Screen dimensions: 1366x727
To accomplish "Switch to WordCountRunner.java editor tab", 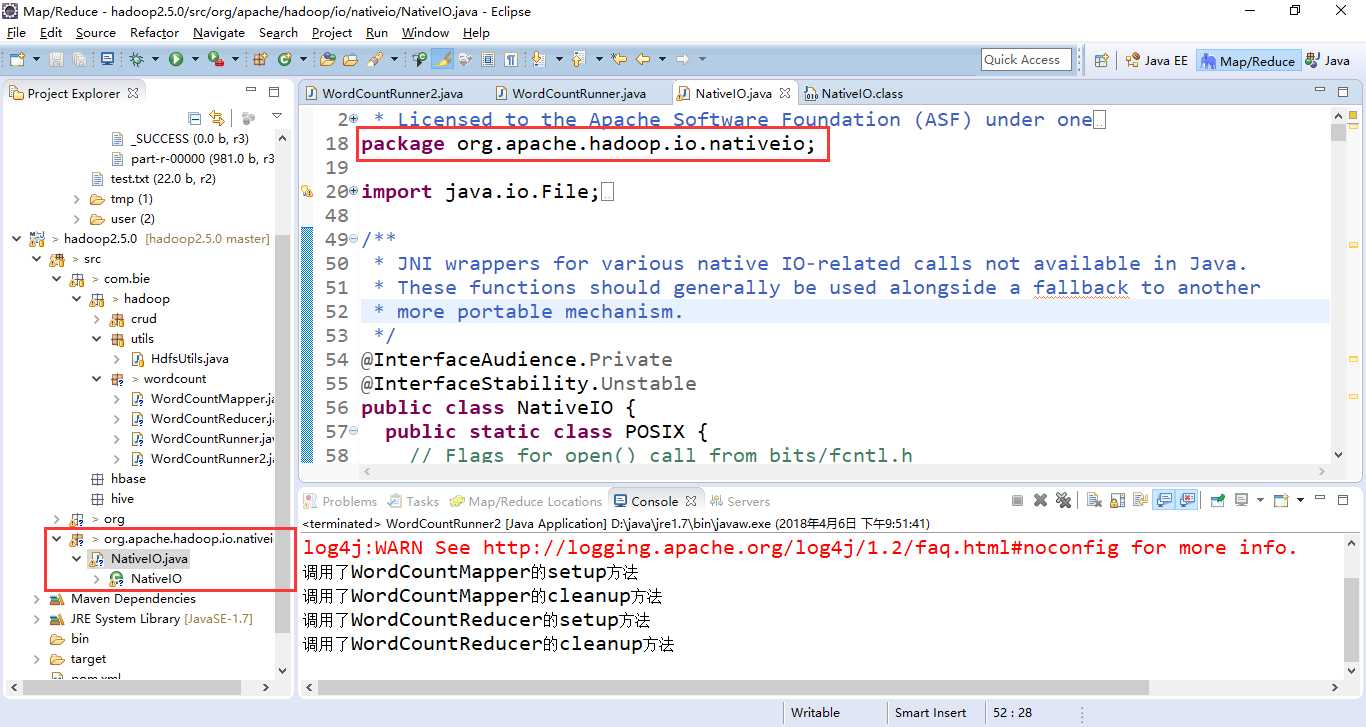I will (x=571, y=93).
